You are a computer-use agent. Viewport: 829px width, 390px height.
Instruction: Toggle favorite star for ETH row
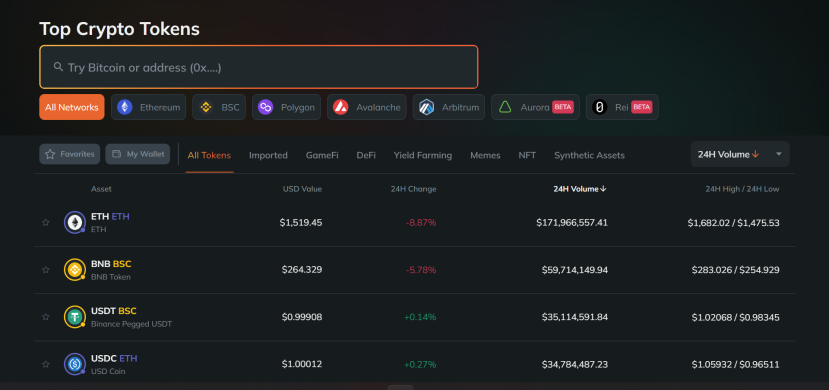point(45,222)
